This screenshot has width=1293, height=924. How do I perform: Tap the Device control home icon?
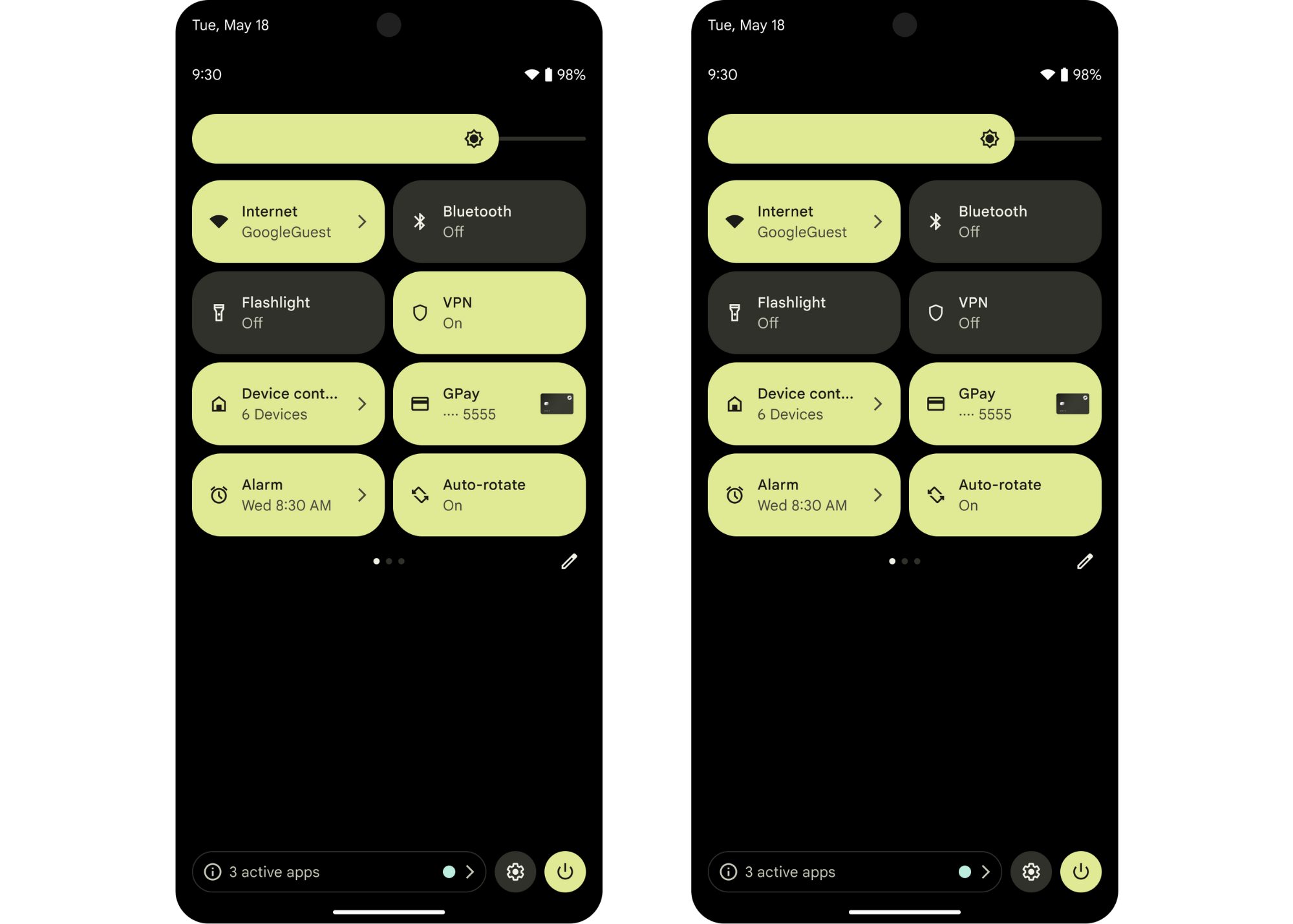(x=219, y=403)
